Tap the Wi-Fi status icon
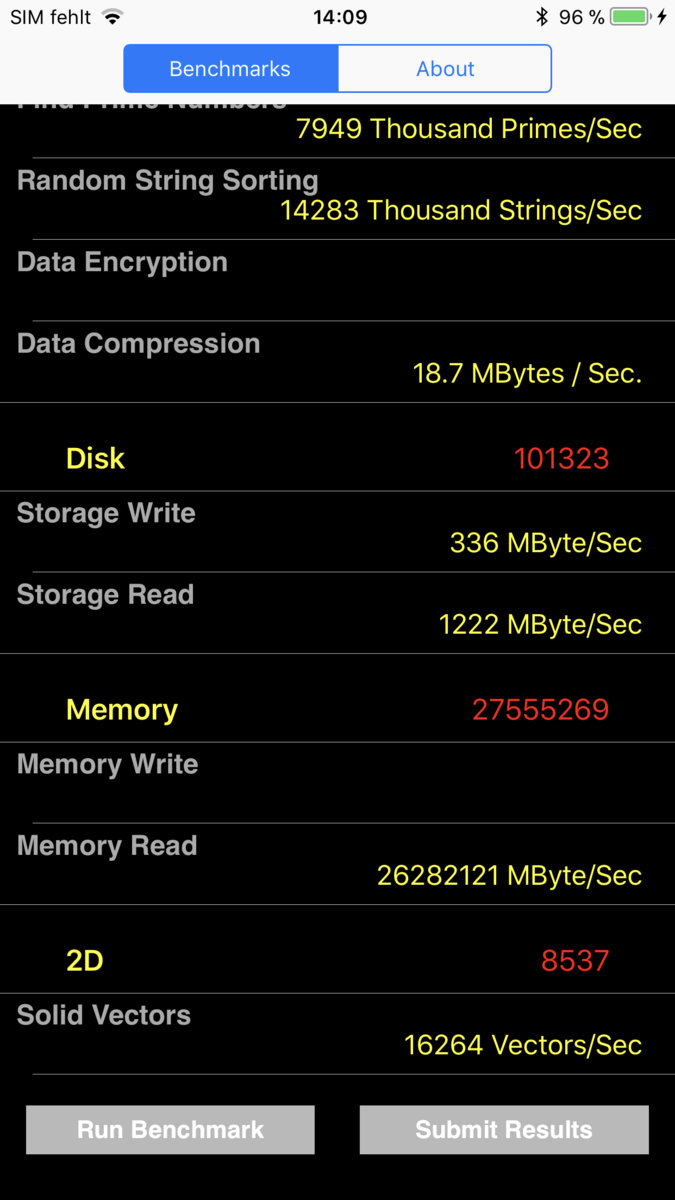The width and height of the screenshot is (675, 1200). [112, 17]
